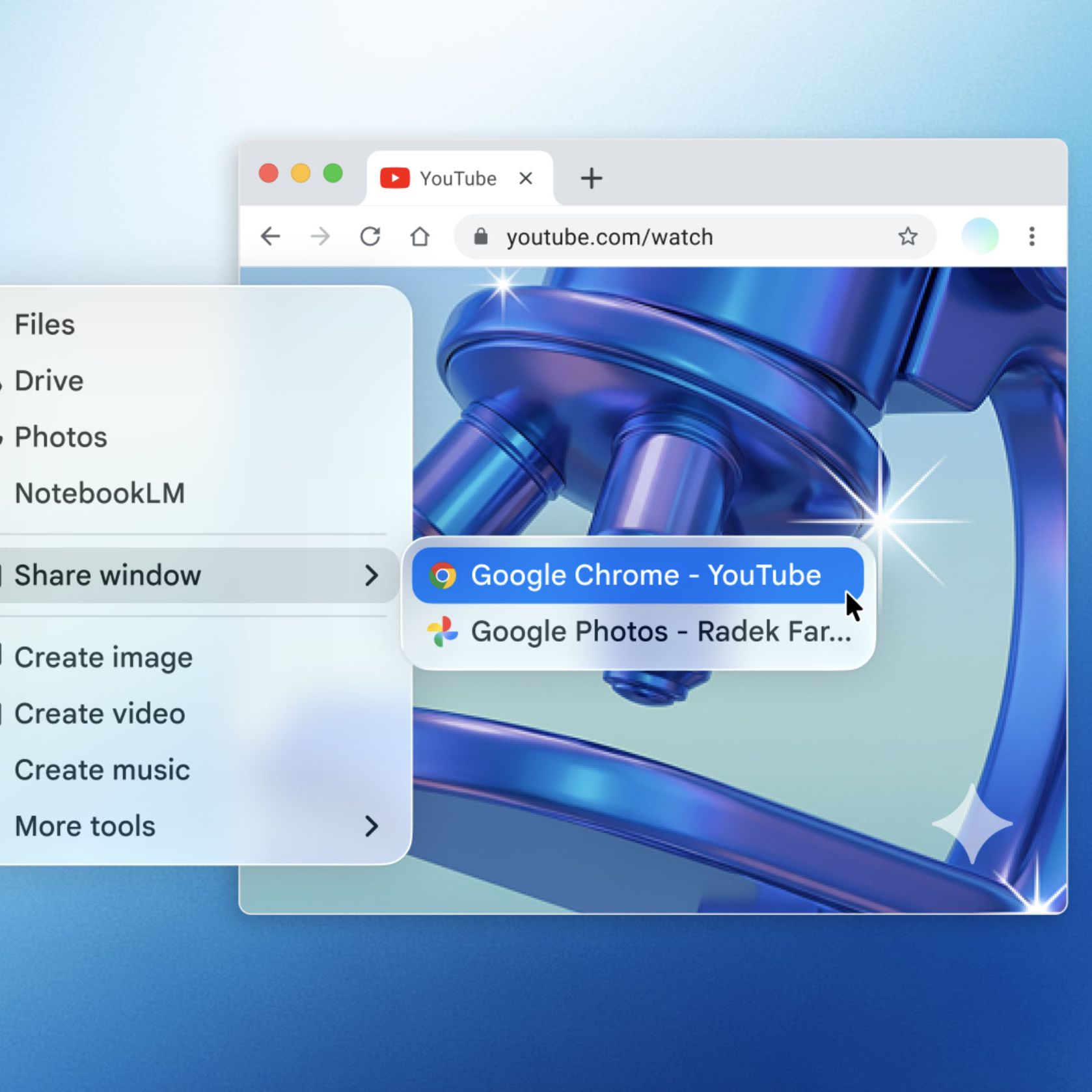1092x1092 pixels.
Task: Select NotebookLM from the menu
Action: [x=100, y=493]
